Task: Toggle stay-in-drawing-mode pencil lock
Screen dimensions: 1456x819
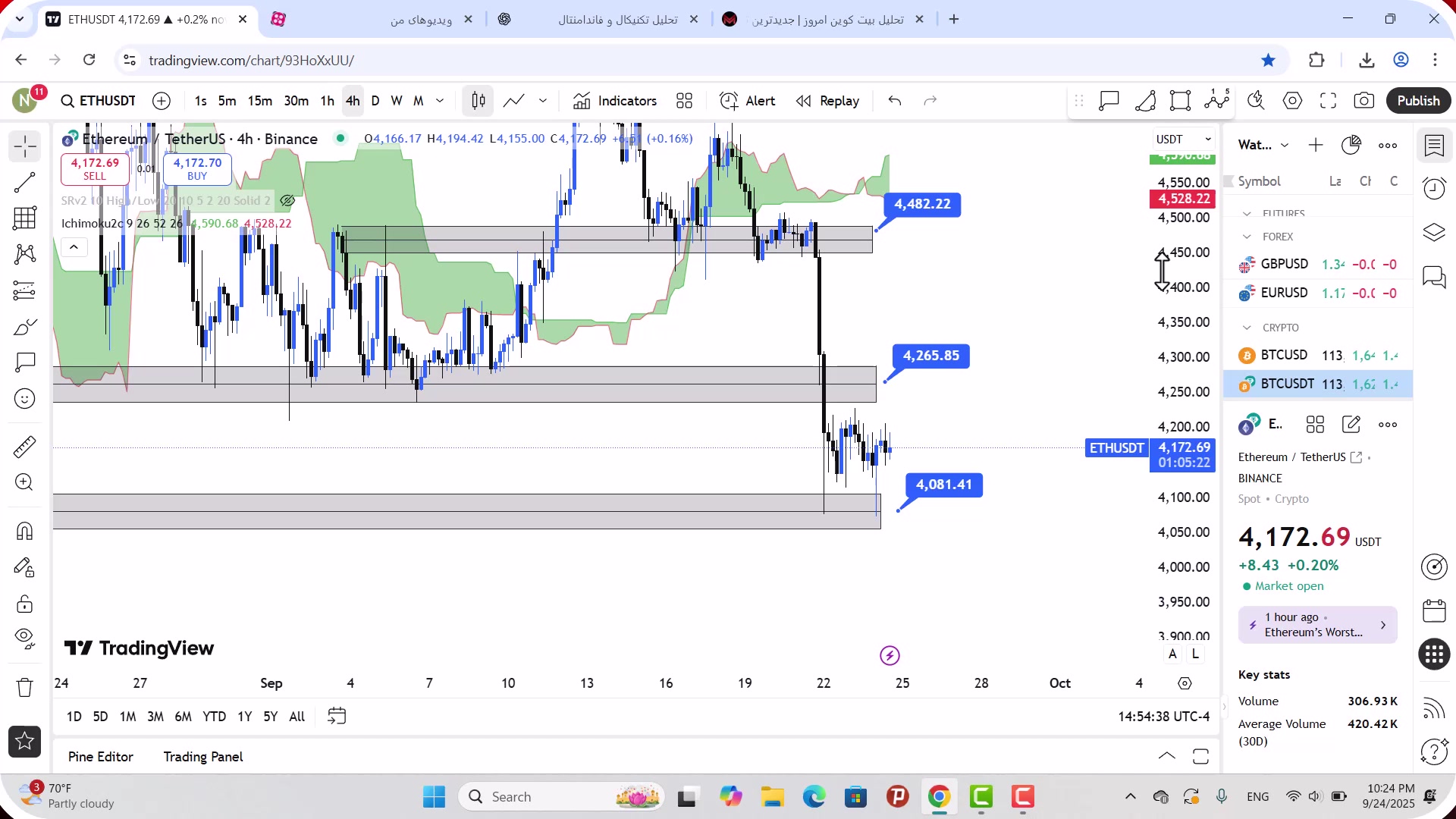Action: 24,567
